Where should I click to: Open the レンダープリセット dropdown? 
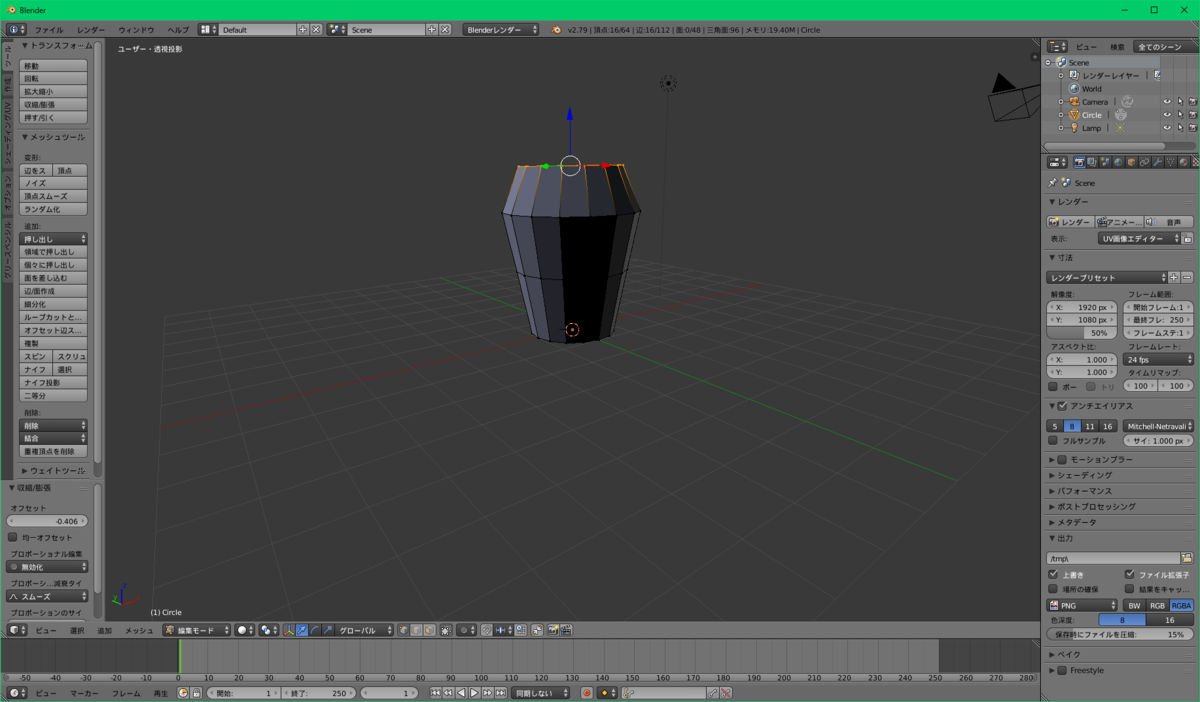coord(1106,277)
